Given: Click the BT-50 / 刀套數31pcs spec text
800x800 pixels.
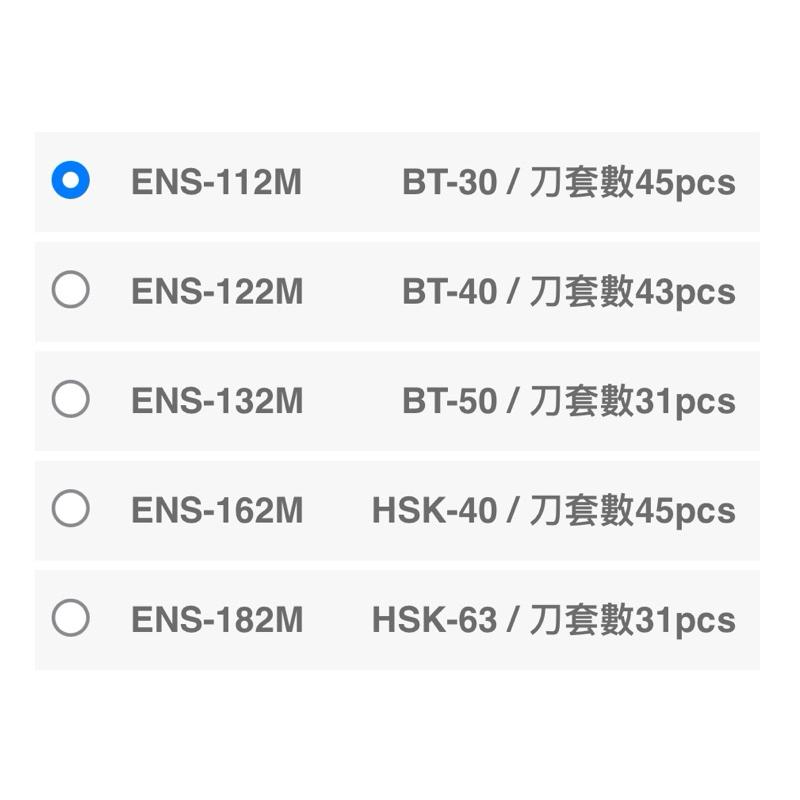Looking at the screenshot, I should [570, 401].
